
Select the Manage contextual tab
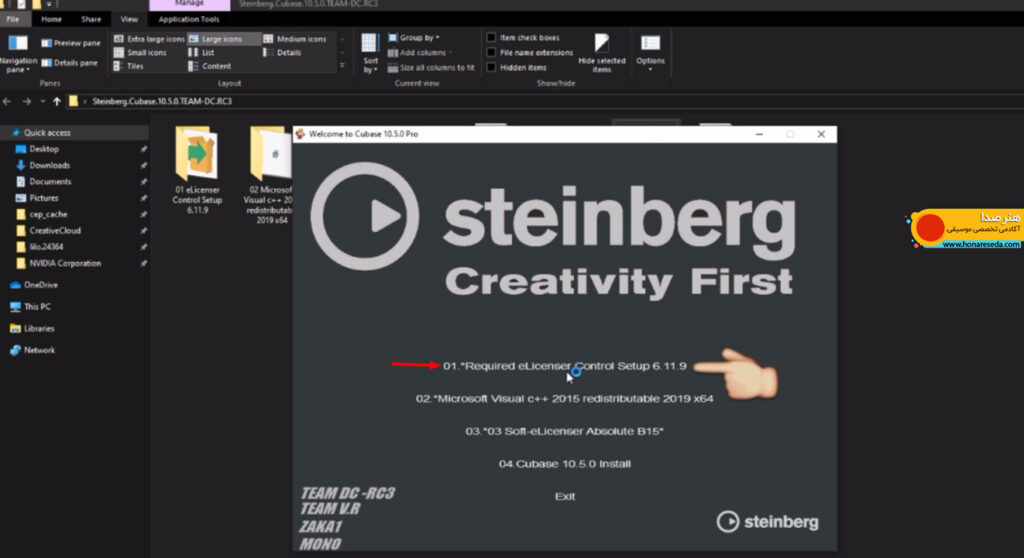[x=189, y=5]
